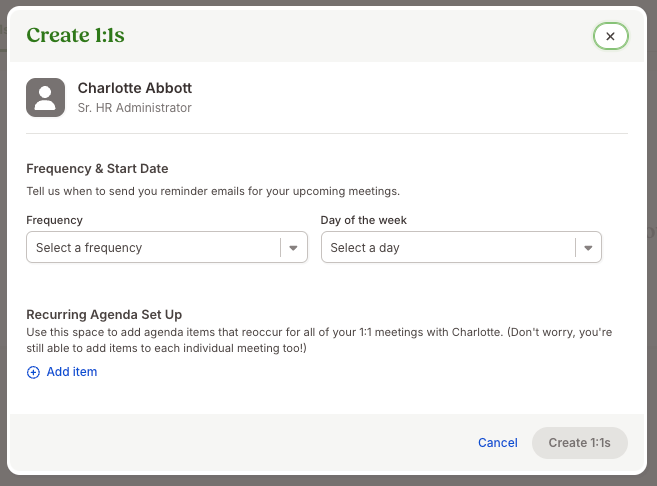Click the disabled 'Create 1:1s' button
The height and width of the screenshot is (486, 657).
point(579,442)
